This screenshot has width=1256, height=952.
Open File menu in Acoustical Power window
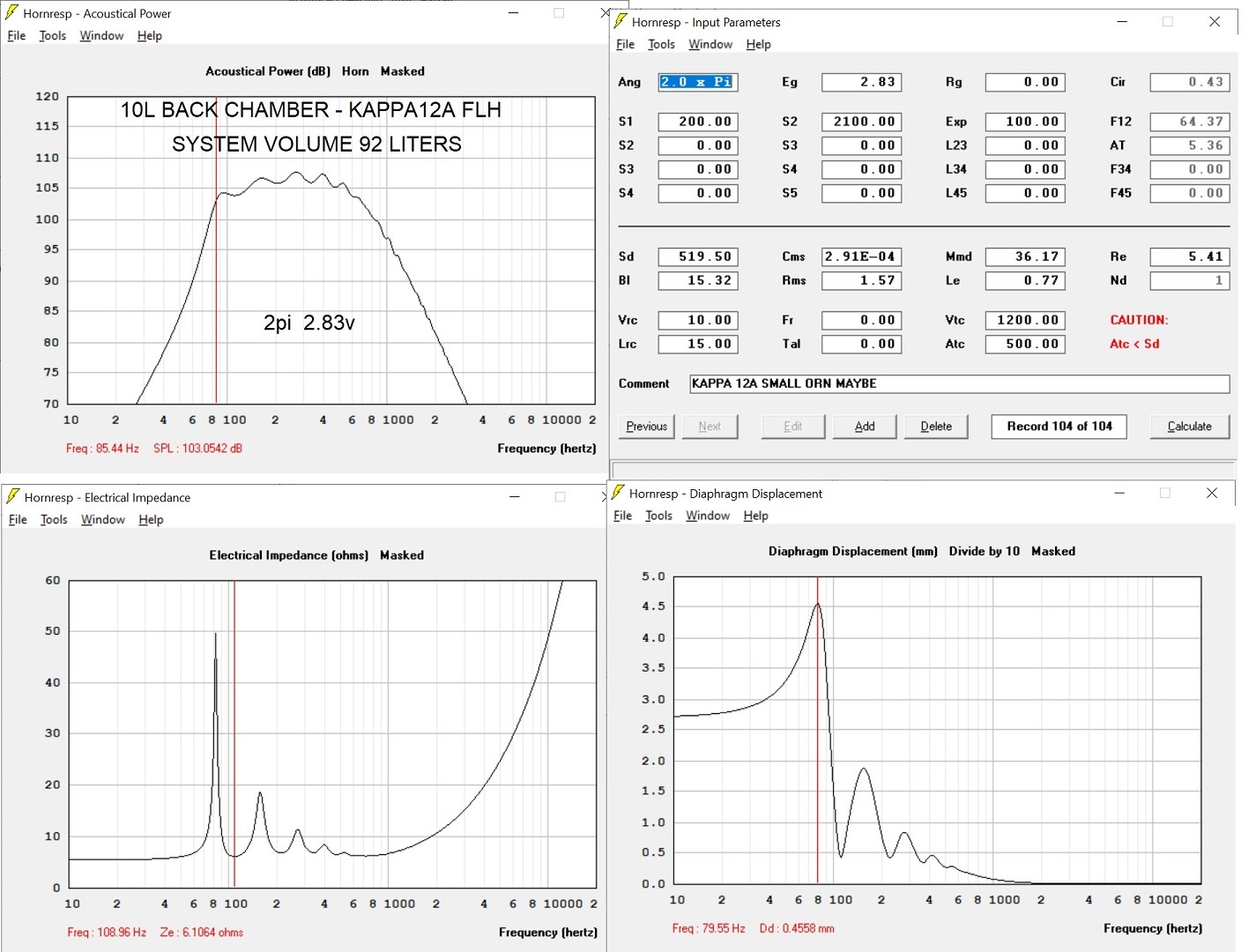17,36
